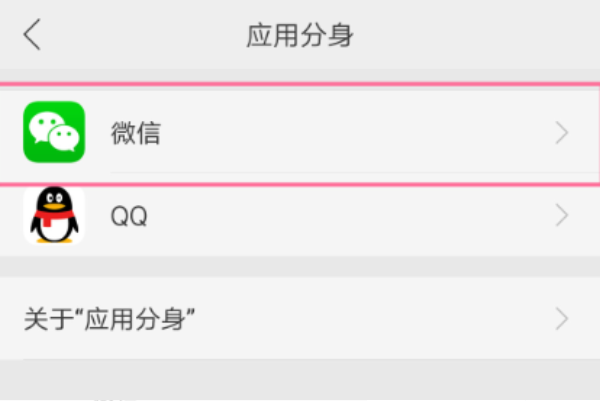Open the 关于"应用分身" text link

pyautogui.click(x=108, y=320)
